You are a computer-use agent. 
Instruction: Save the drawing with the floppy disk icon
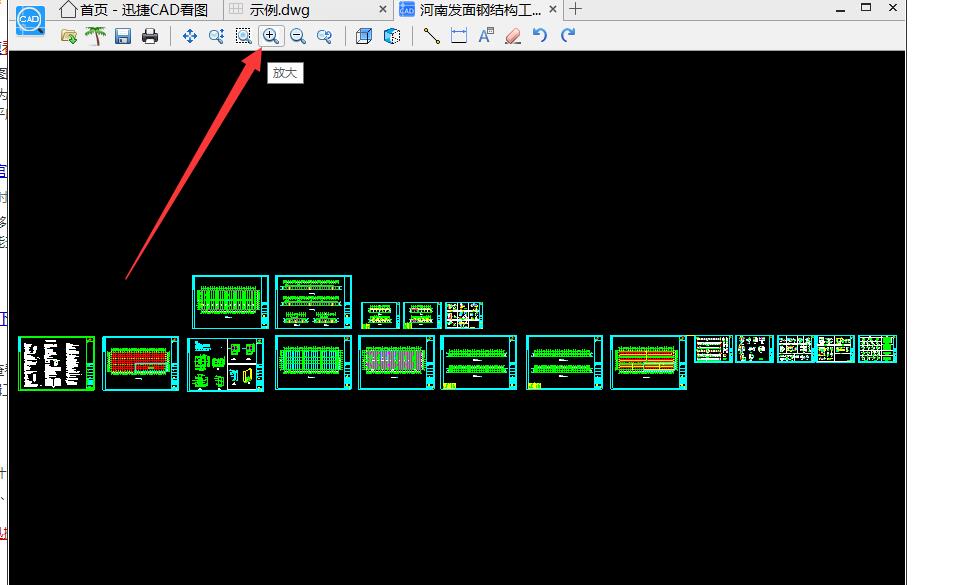pyautogui.click(x=123, y=37)
